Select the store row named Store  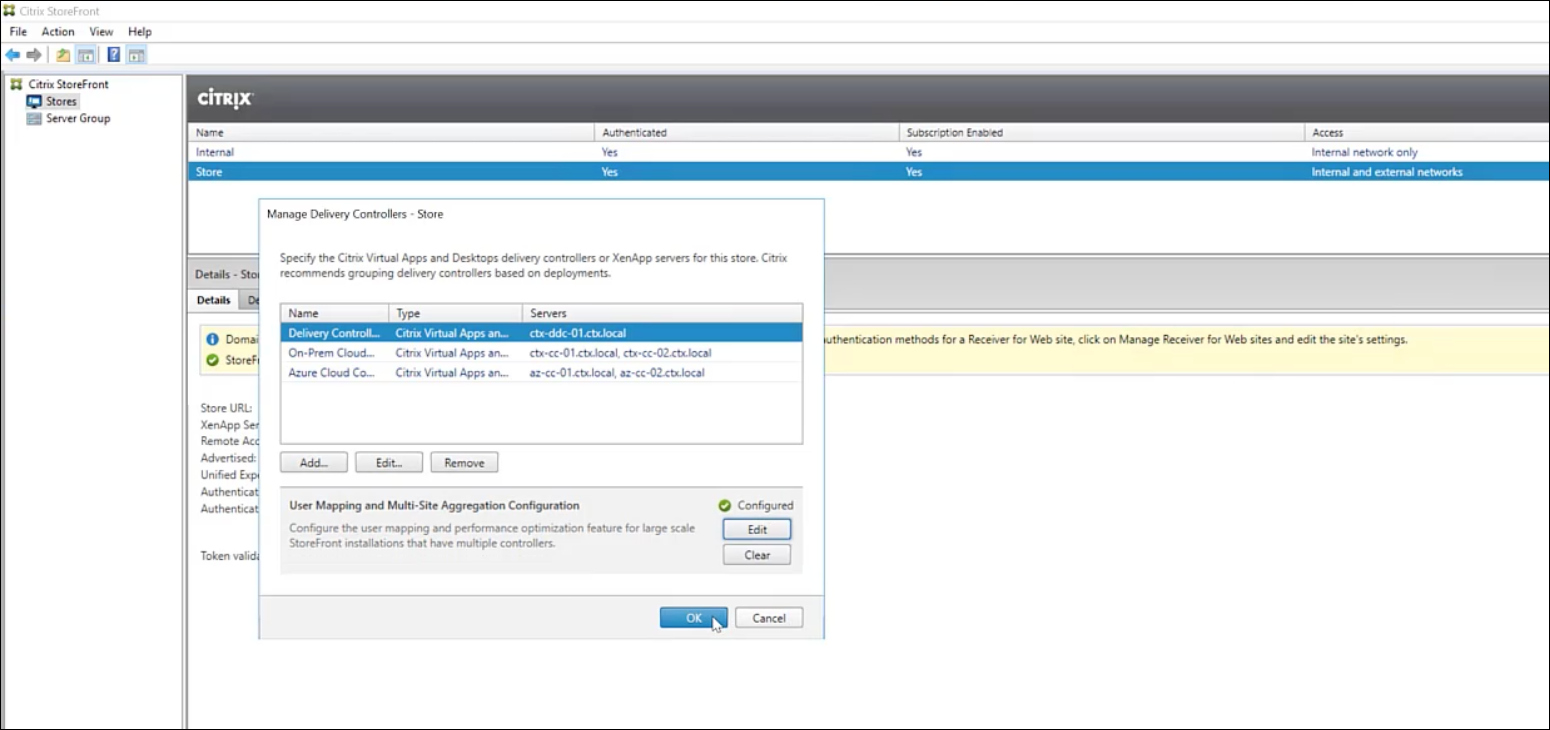868,172
